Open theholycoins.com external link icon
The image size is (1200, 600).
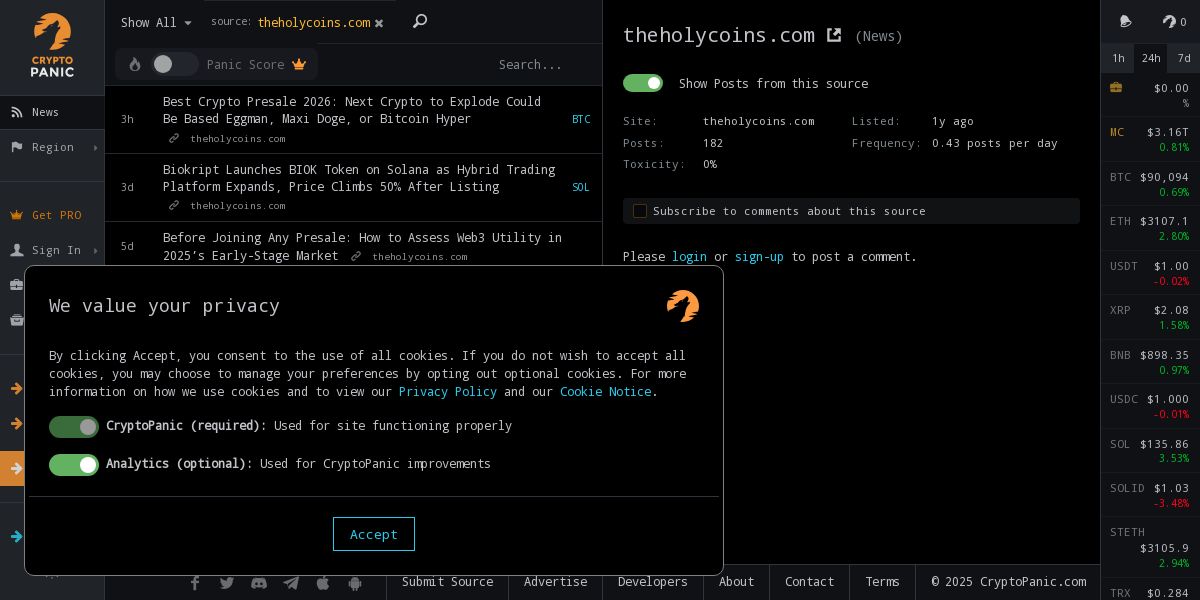coord(834,35)
